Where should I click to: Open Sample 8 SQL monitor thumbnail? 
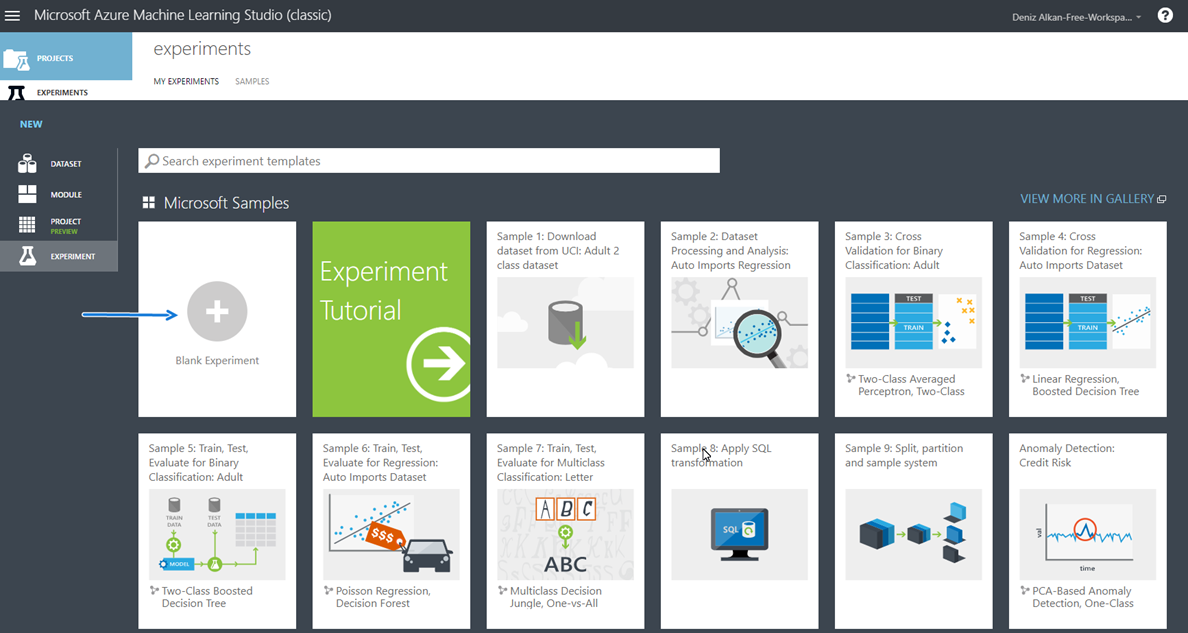coord(739,534)
